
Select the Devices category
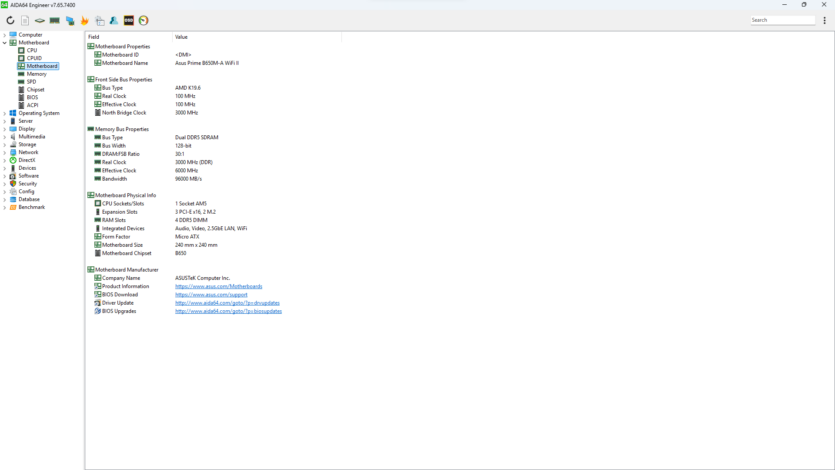27,168
